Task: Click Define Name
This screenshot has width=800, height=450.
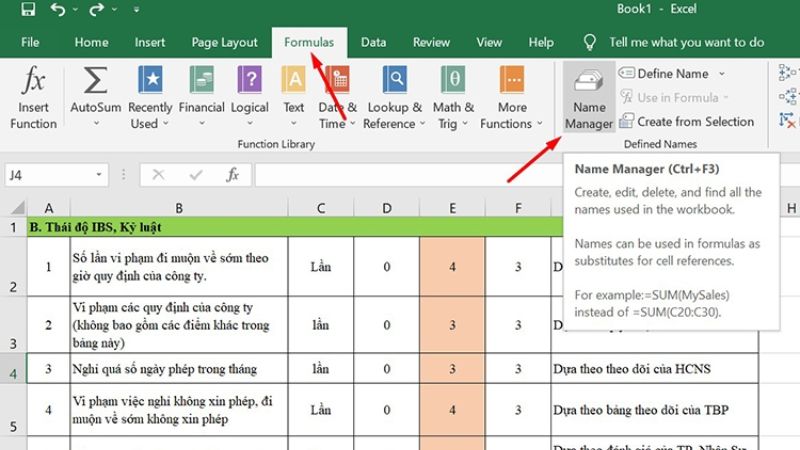Action: (664, 73)
